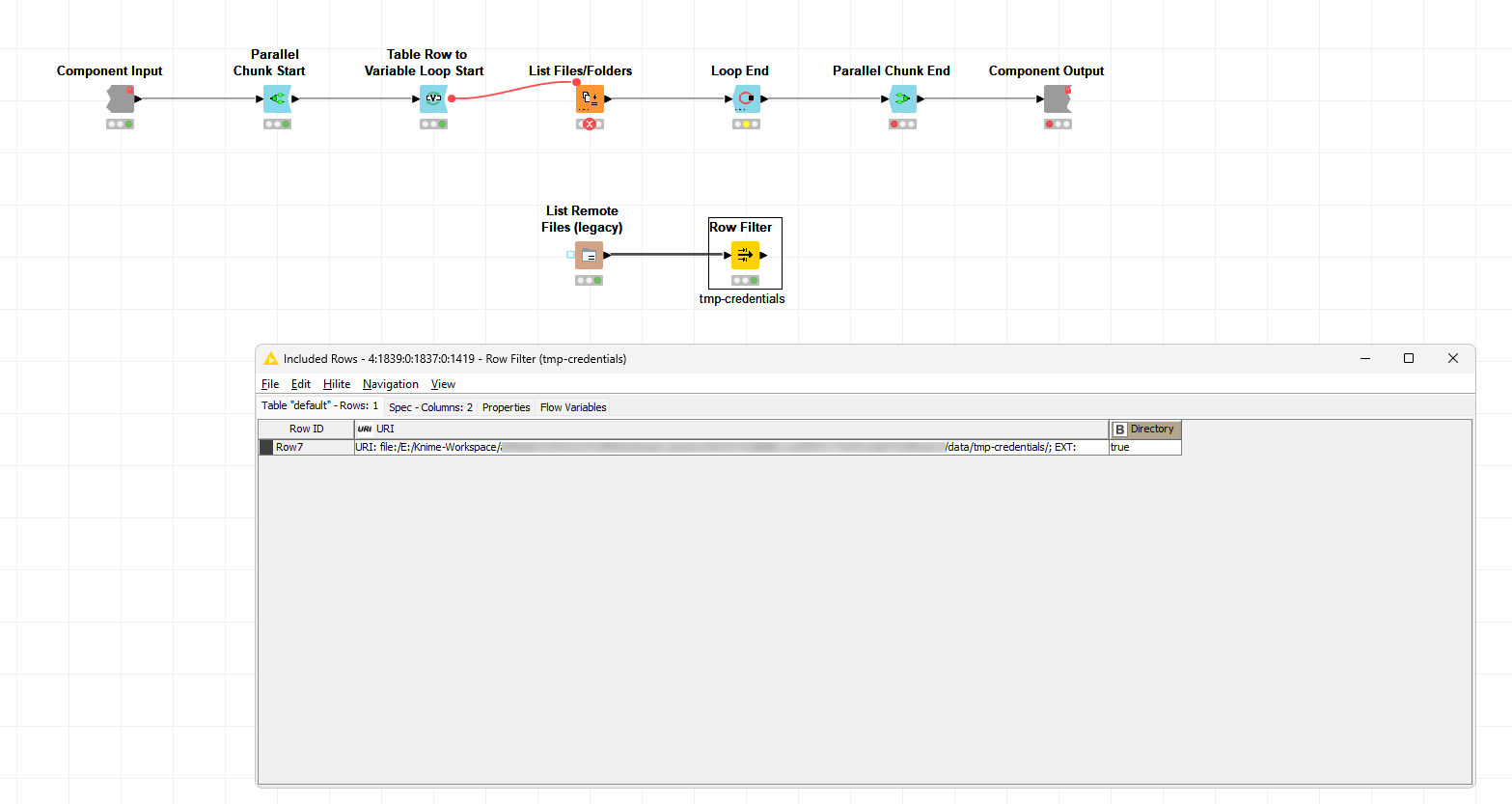Open the Properties tab
The width and height of the screenshot is (1512, 804).
click(x=506, y=407)
